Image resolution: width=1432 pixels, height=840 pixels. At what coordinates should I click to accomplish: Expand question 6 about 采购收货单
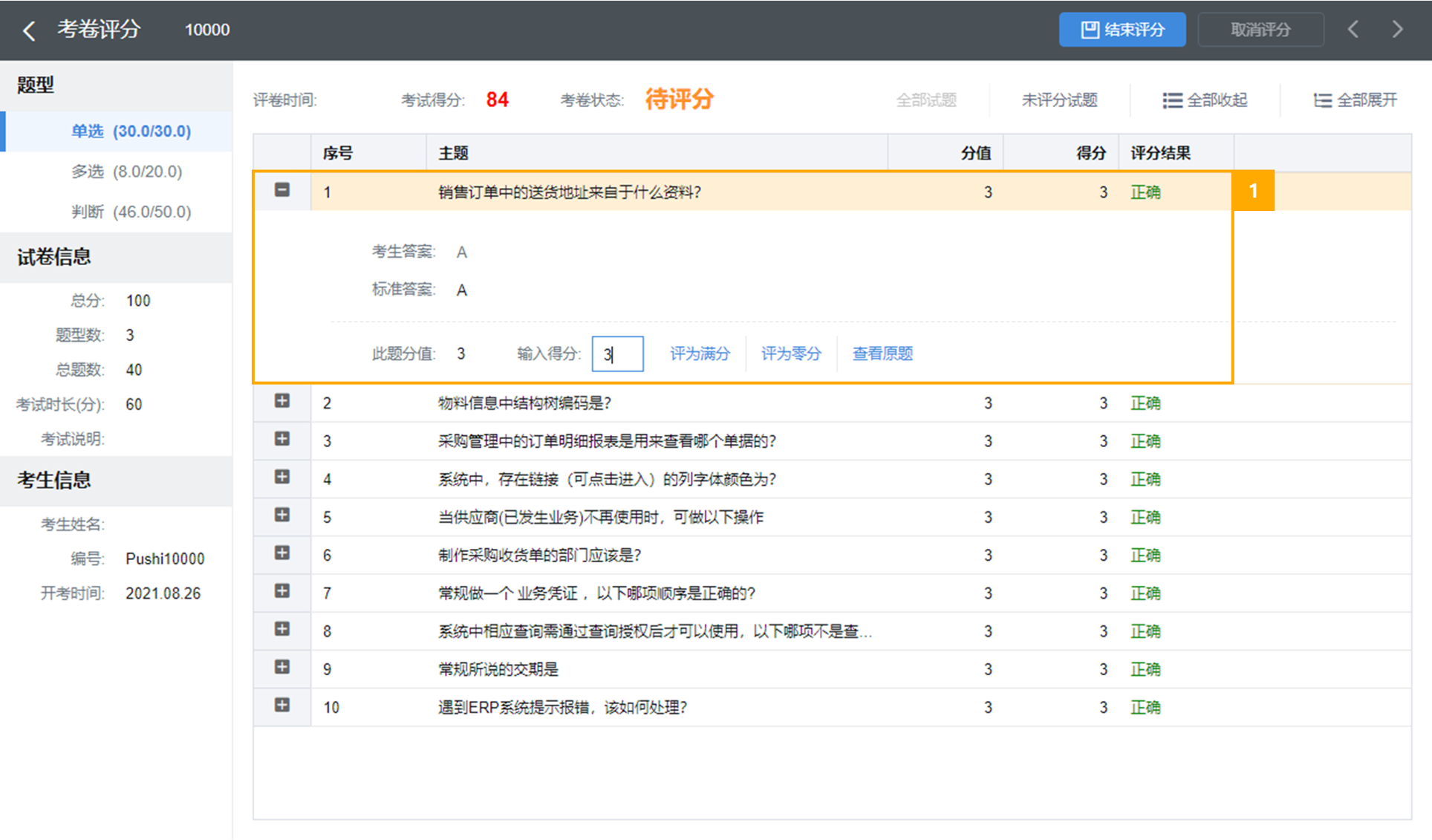coord(282,553)
